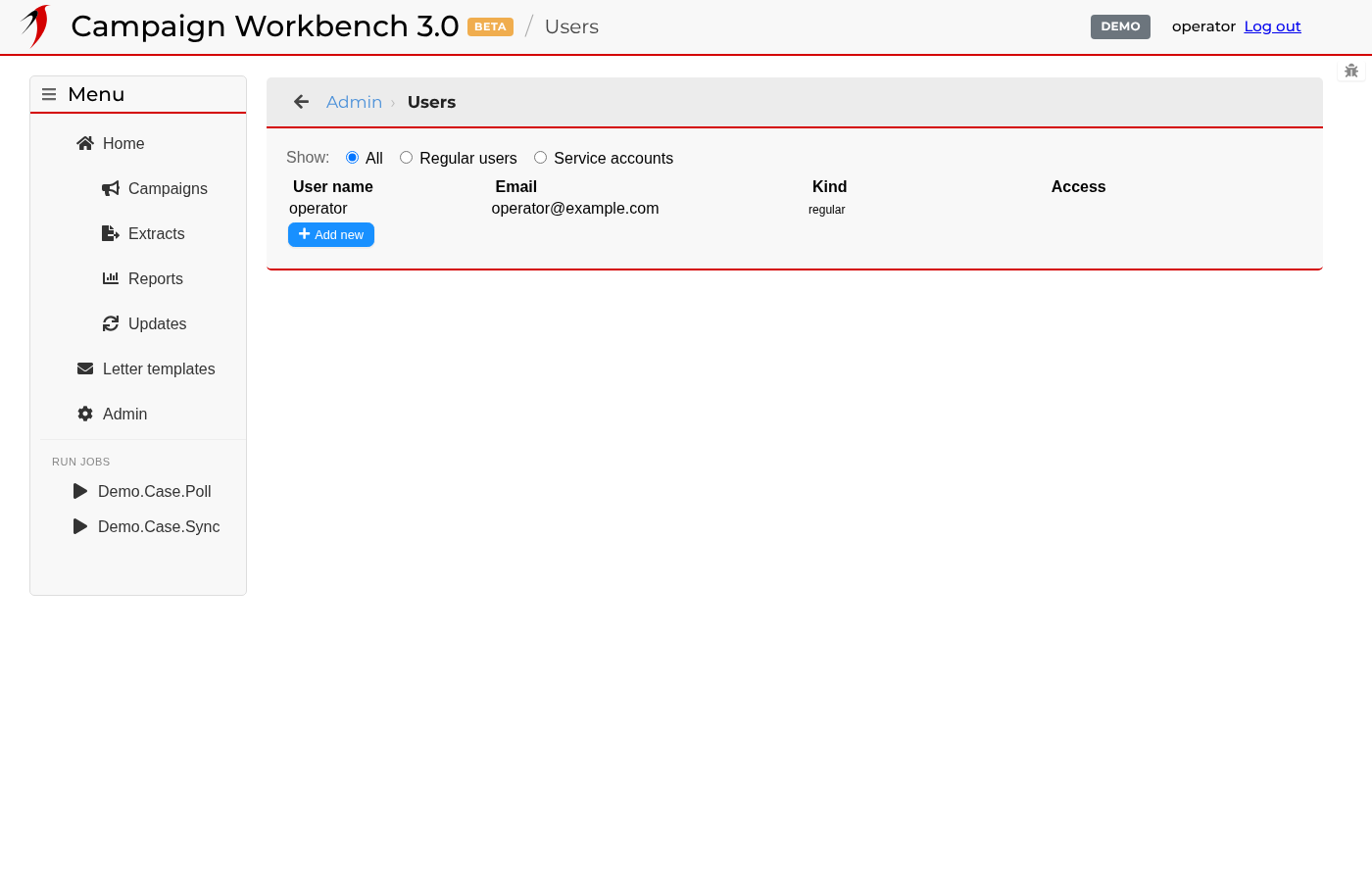Open Updates from the menu
This screenshot has width=1372, height=882.
[157, 323]
